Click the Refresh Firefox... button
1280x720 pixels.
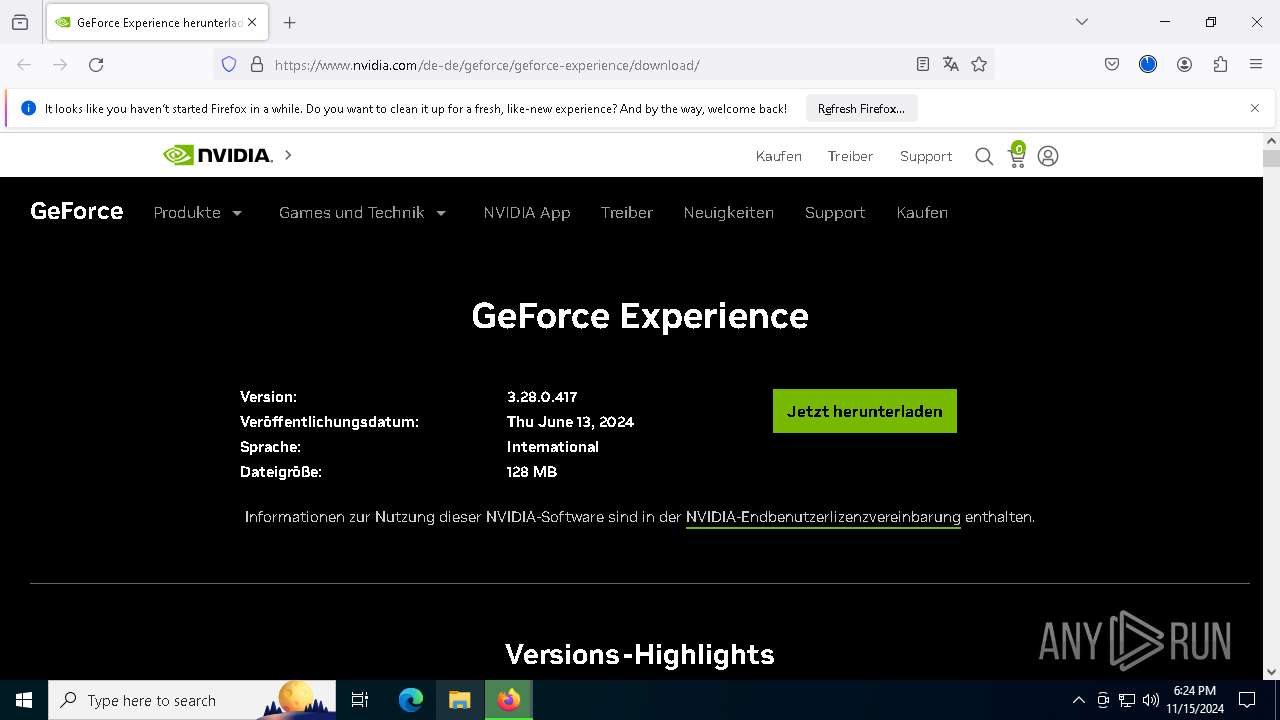[x=861, y=108]
